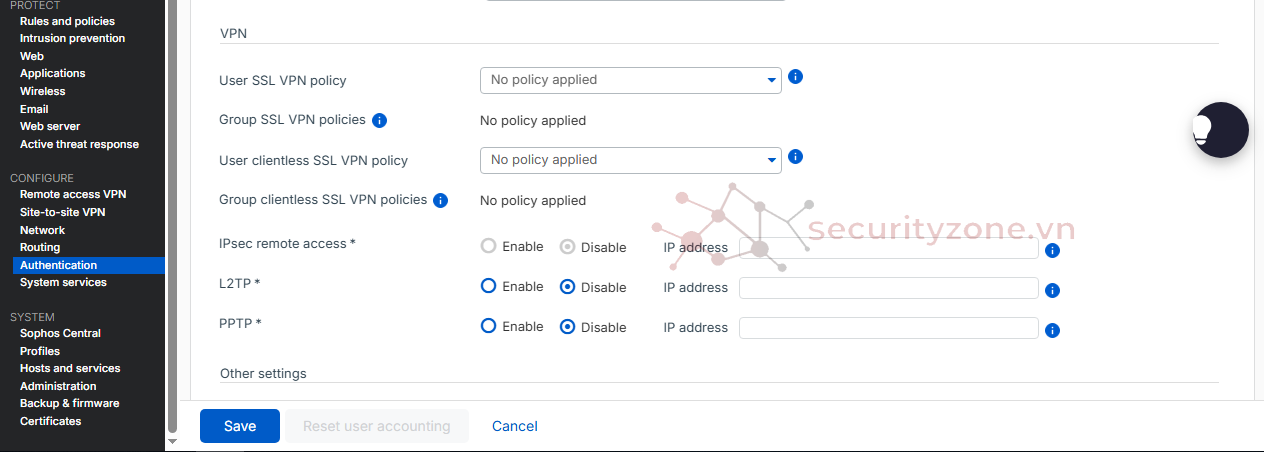Click info icon for IPsec remote access IP address
Screen dimensions: 1264x452
click(1052, 250)
